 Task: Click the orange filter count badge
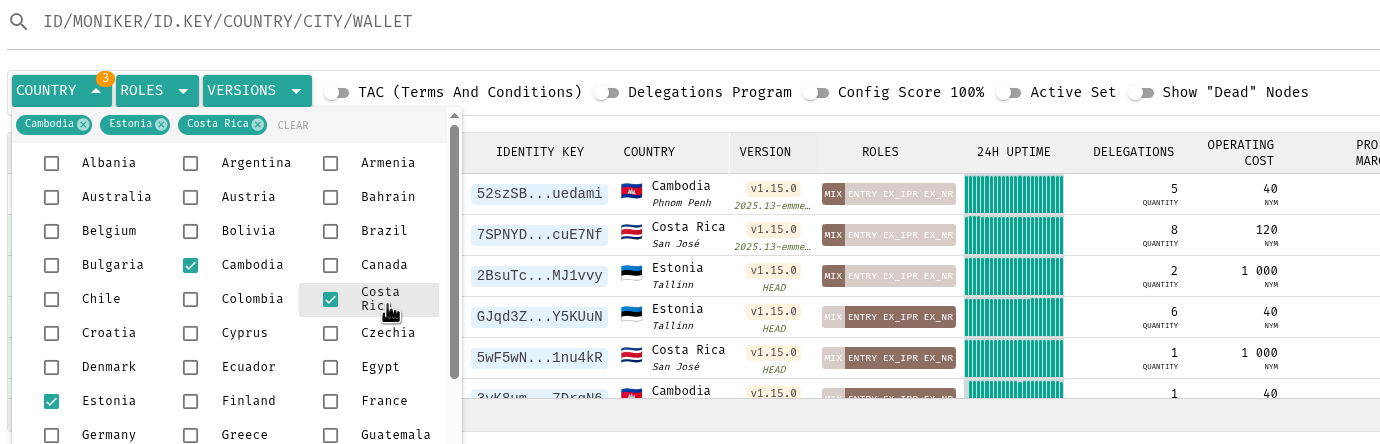coord(105,78)
